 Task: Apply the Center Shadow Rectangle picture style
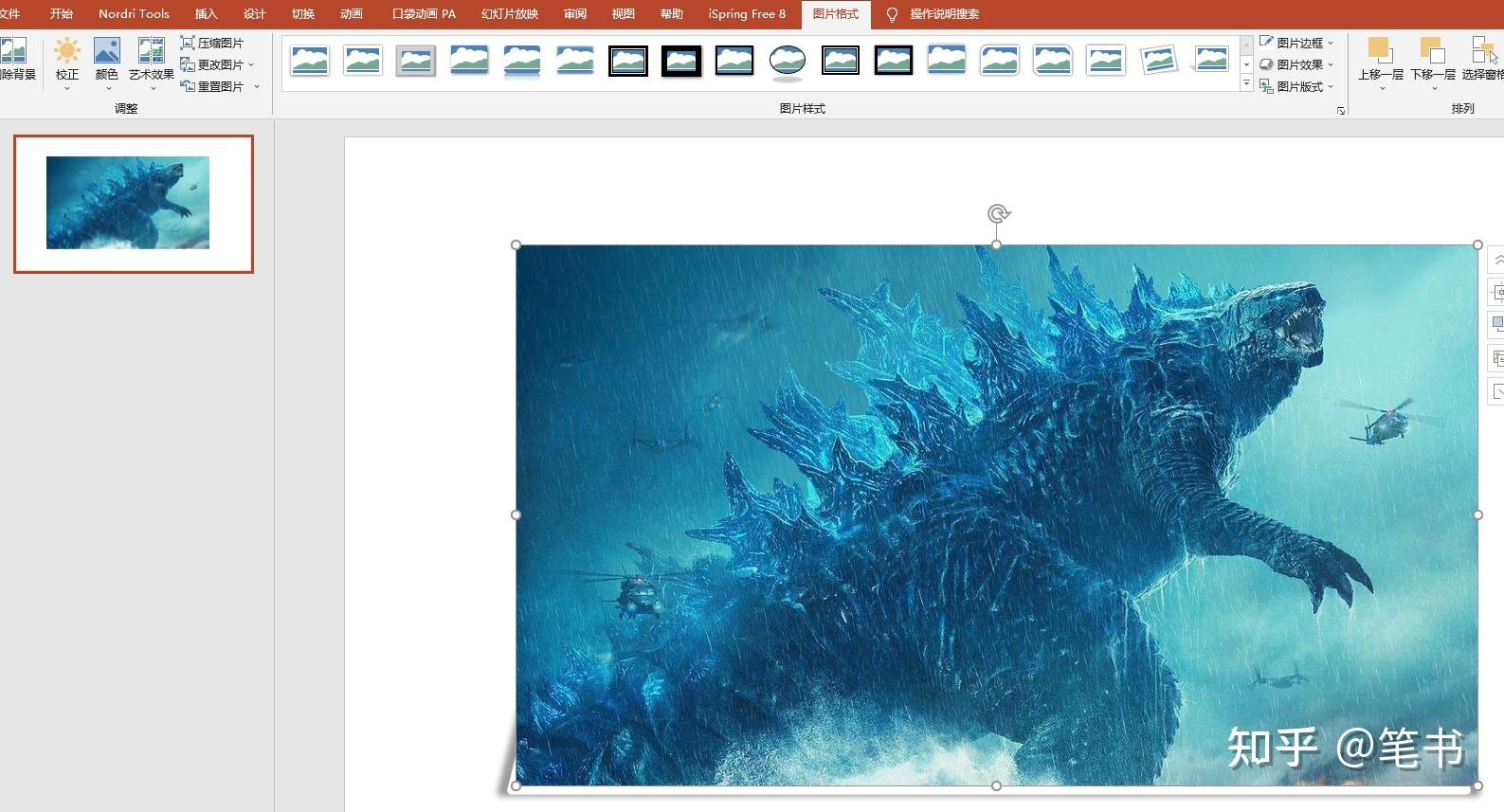point(947,61)
